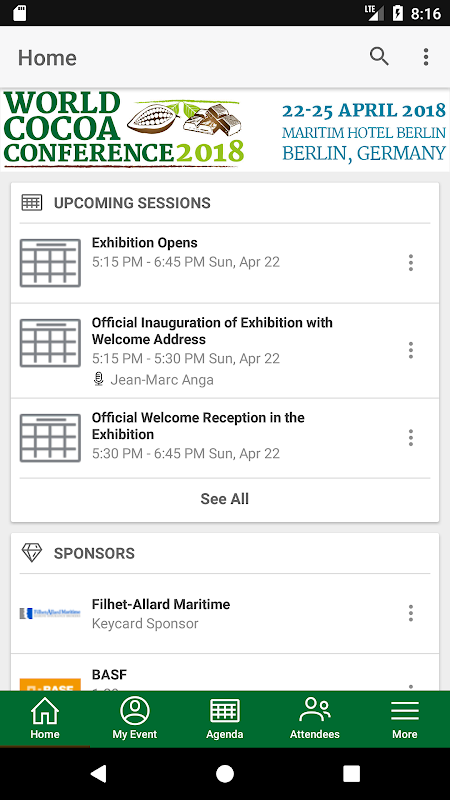Screen dimensions: 450x800
Task: Tap the Filhet-Allard Maritime logo
Action: 50,613
